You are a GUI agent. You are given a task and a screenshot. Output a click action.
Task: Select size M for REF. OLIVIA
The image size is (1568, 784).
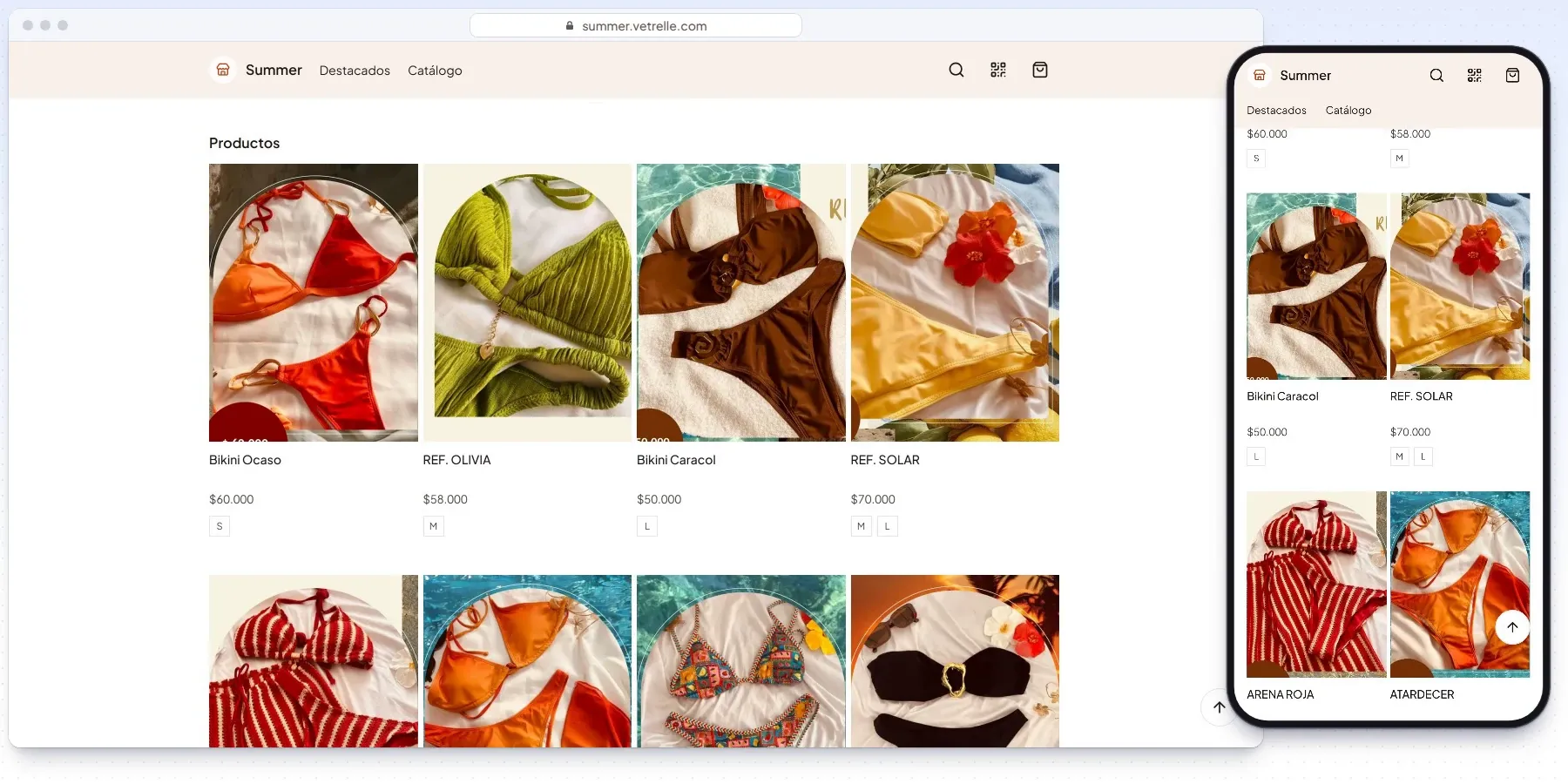[x=433, y=526]
